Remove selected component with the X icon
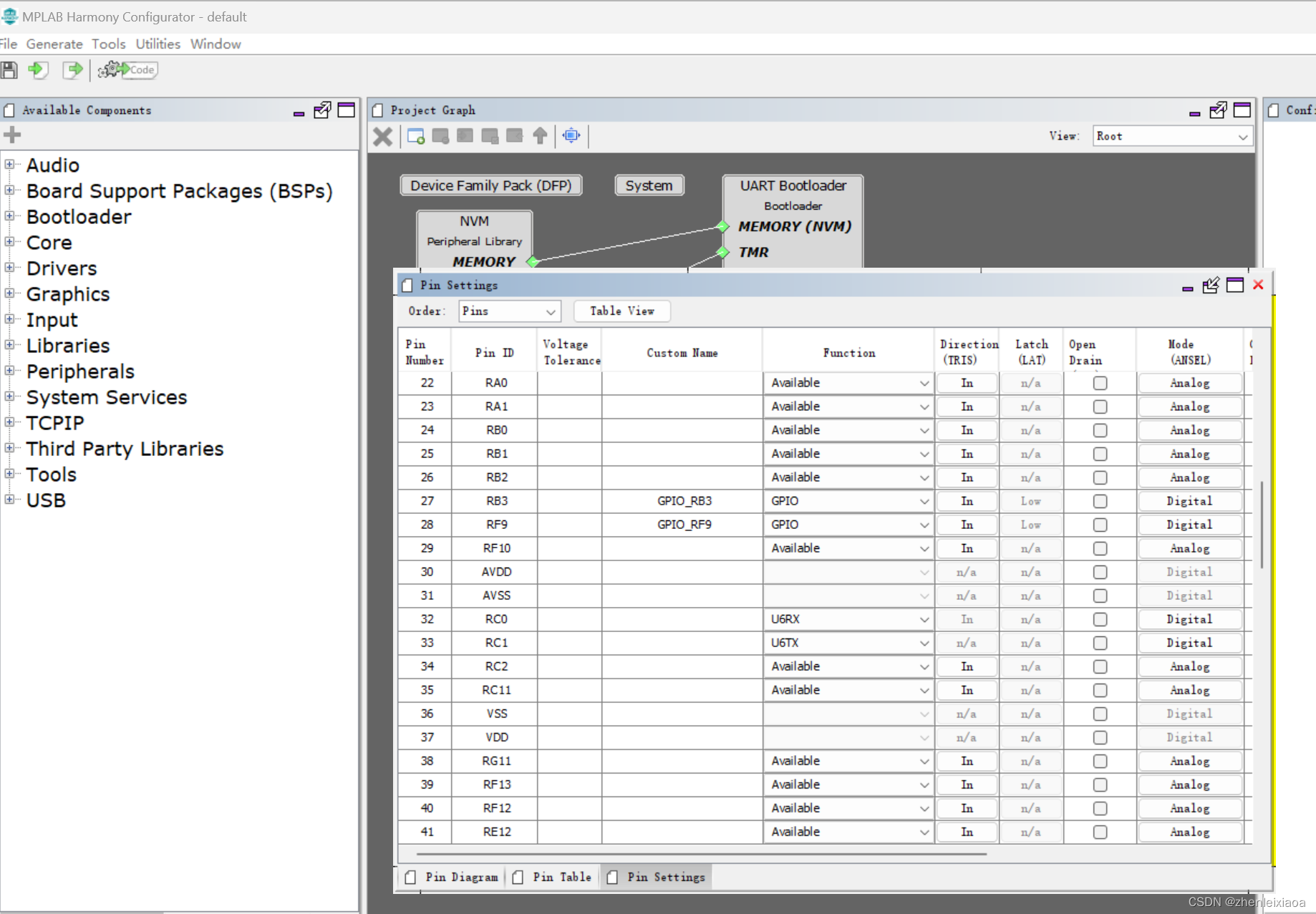 tap(383, 136)
